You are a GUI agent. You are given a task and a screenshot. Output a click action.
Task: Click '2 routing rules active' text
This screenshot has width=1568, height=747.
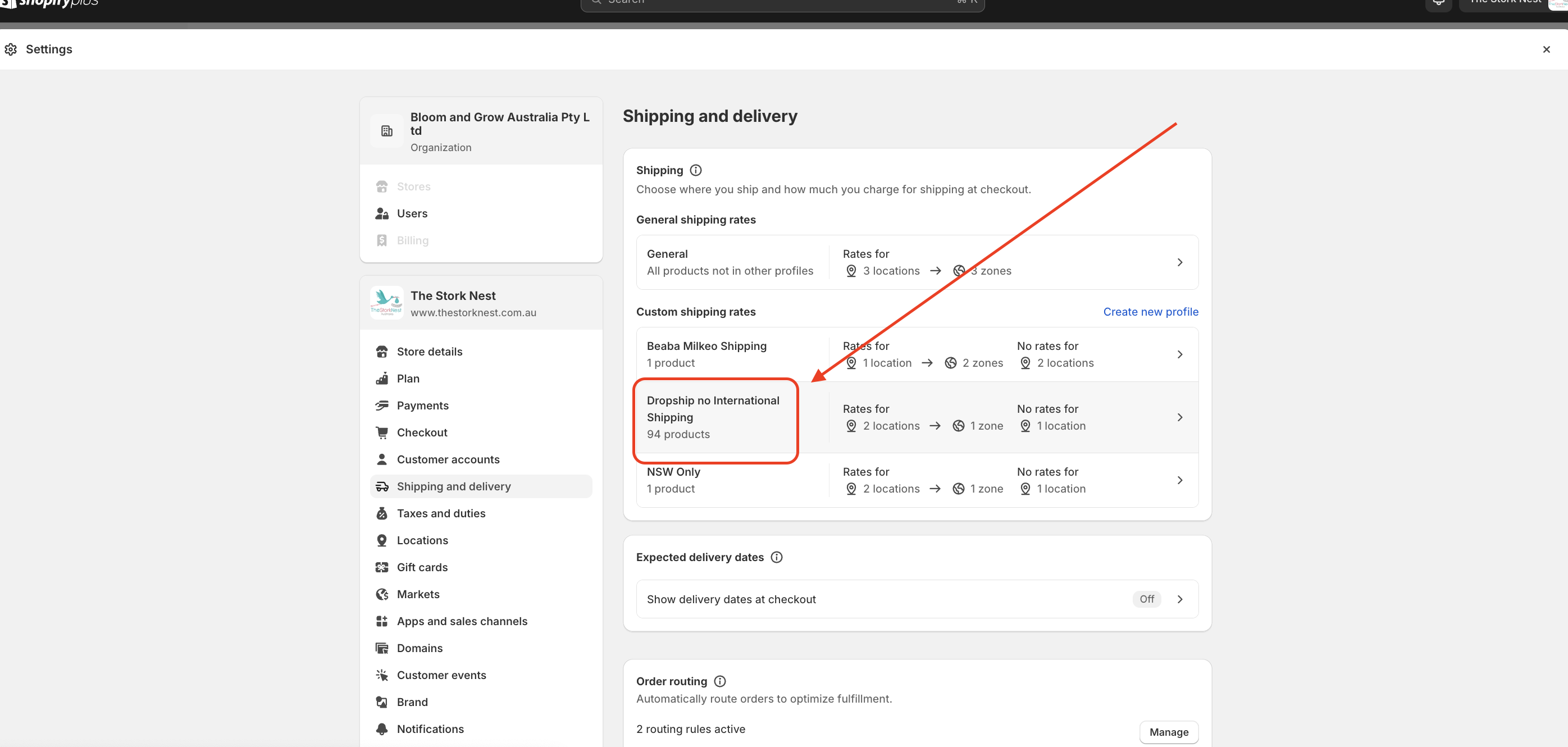pyautogui.click(x=690, y=730)
